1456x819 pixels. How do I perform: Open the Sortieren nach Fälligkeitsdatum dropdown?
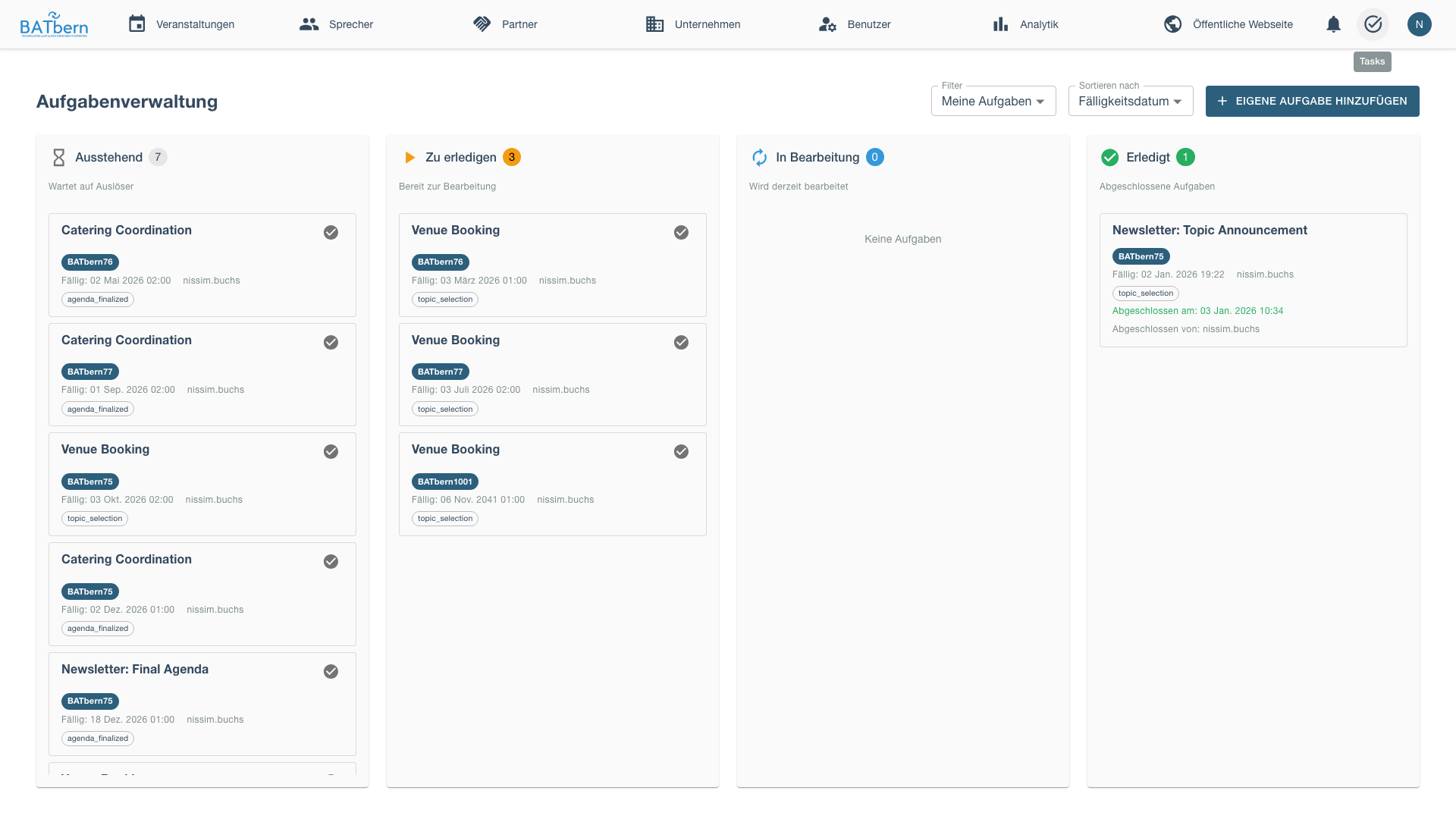point(1131,101)
